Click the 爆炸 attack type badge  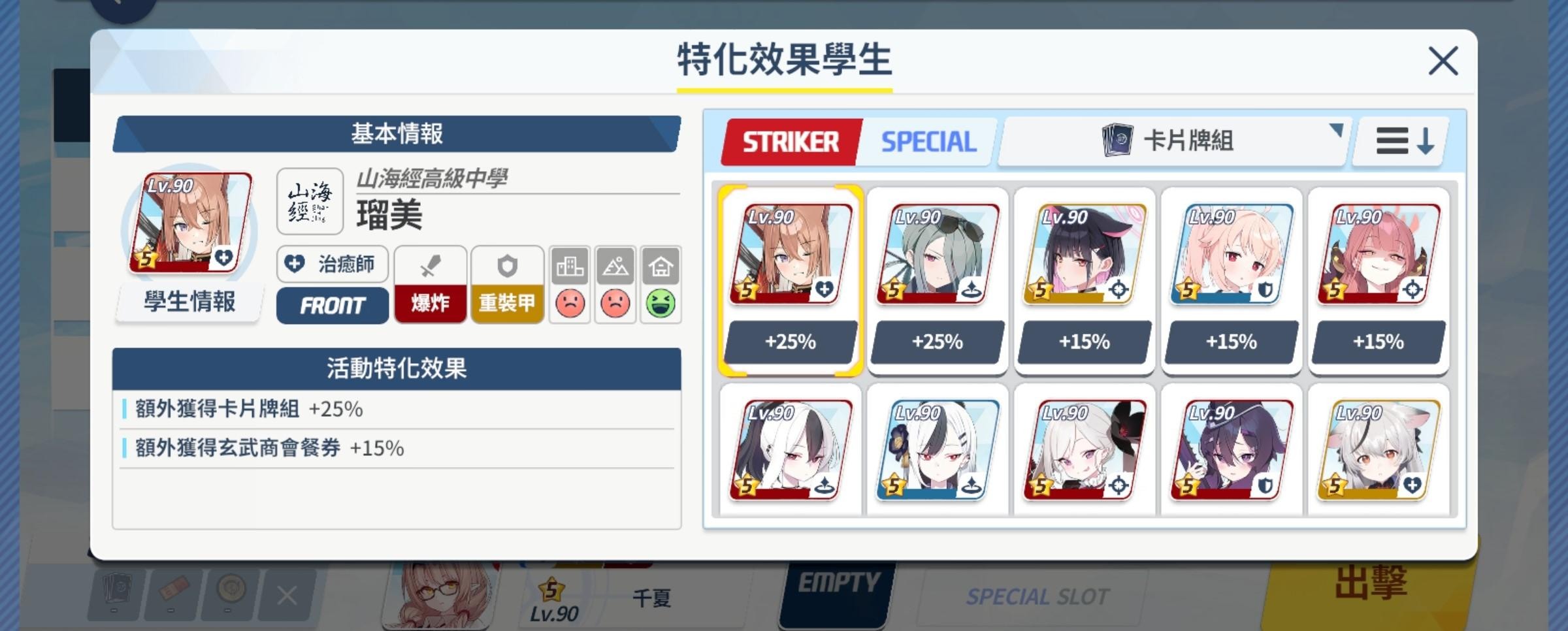tap(430, 303)
